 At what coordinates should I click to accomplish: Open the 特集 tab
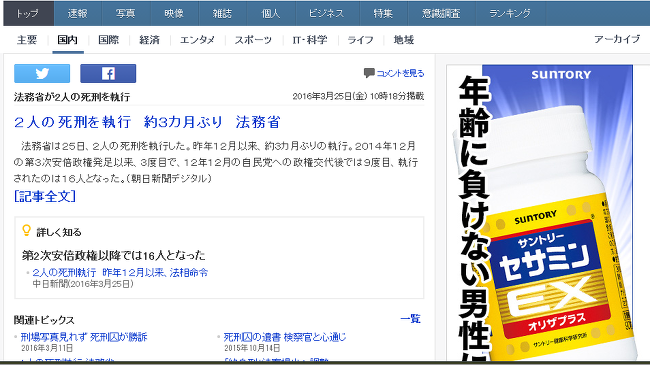(x=383, y=13)
